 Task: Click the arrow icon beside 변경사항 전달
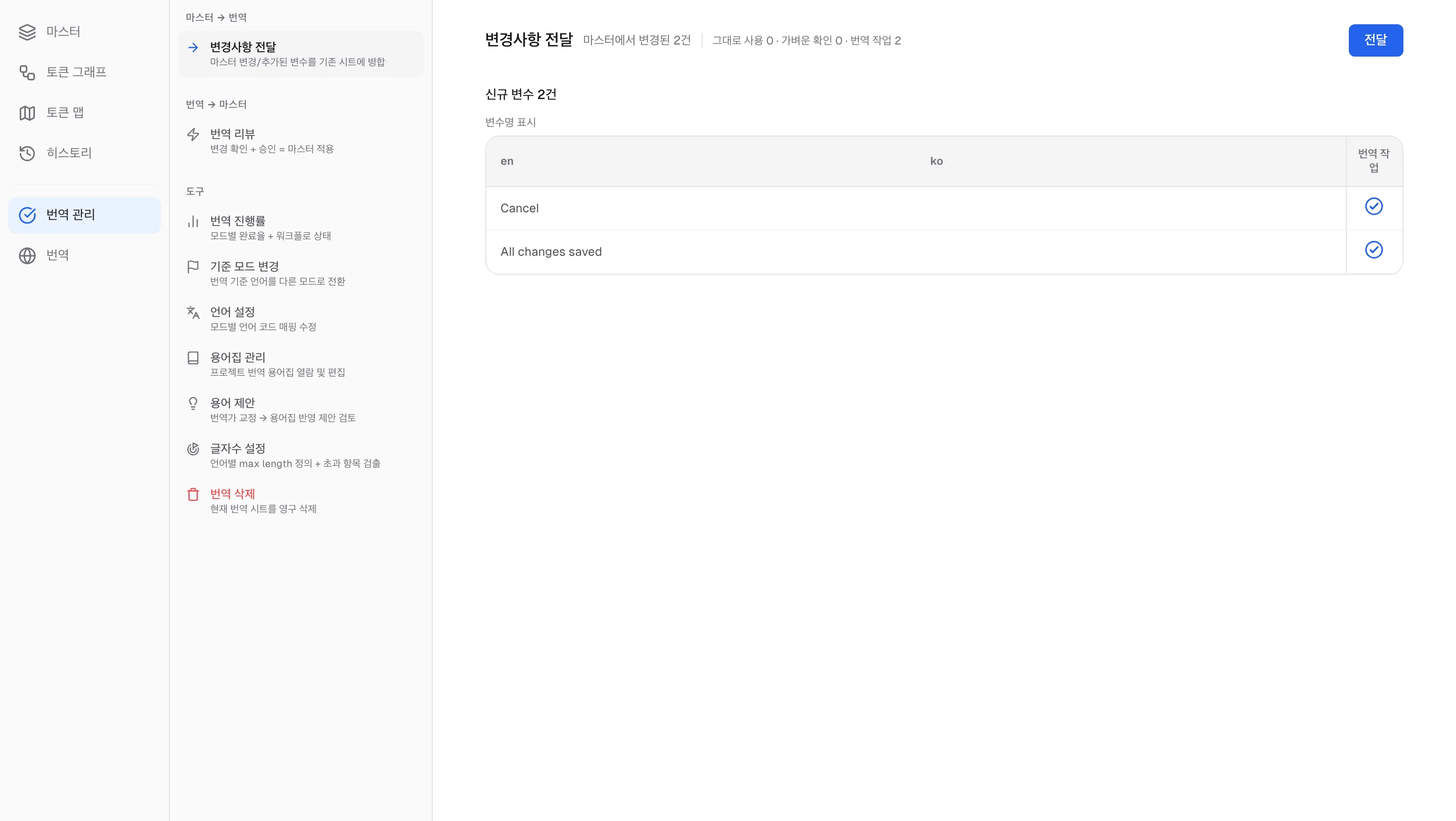pyautogui.click(x=193, y=48)
